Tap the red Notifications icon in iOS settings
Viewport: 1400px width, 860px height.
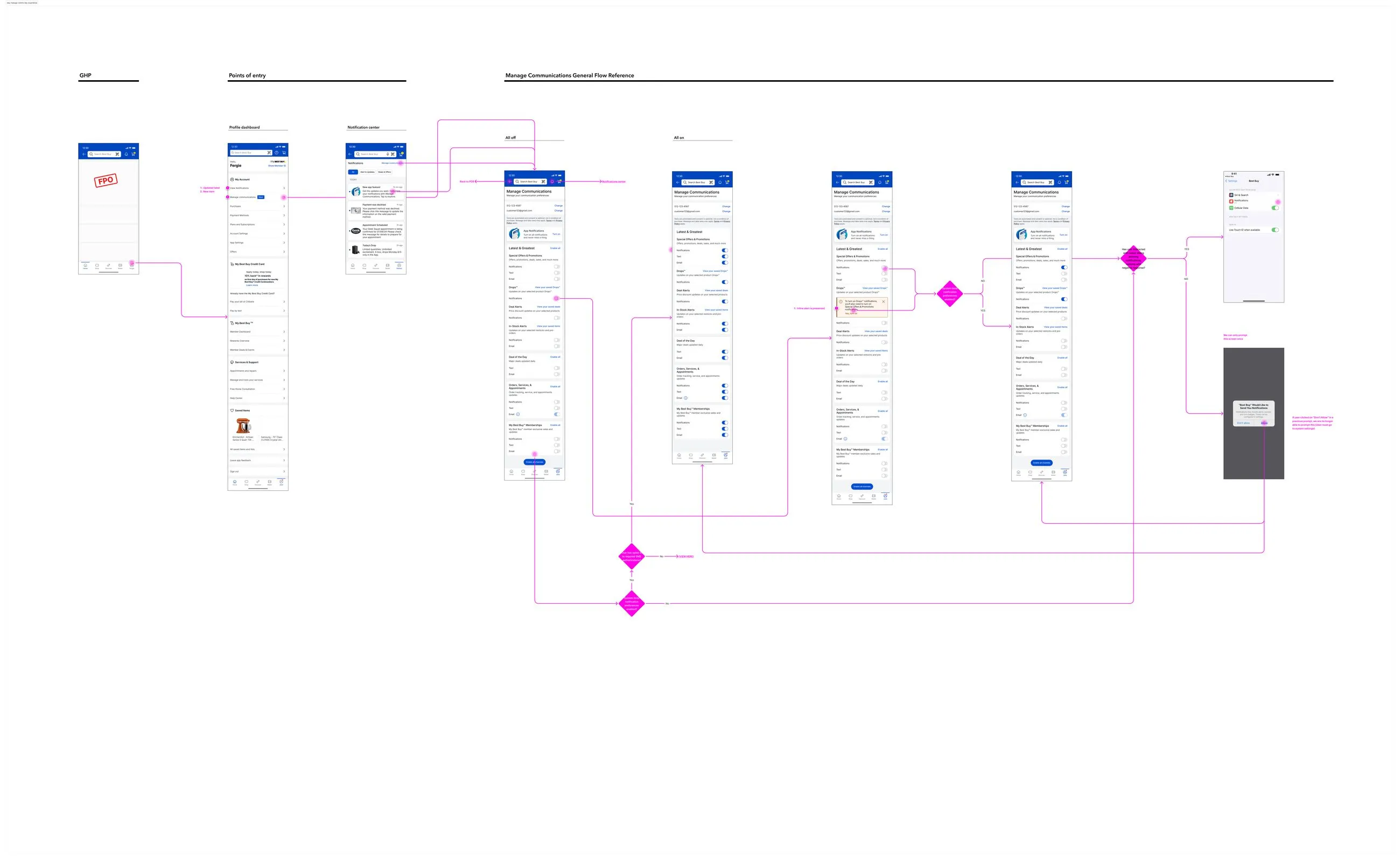1231,201
